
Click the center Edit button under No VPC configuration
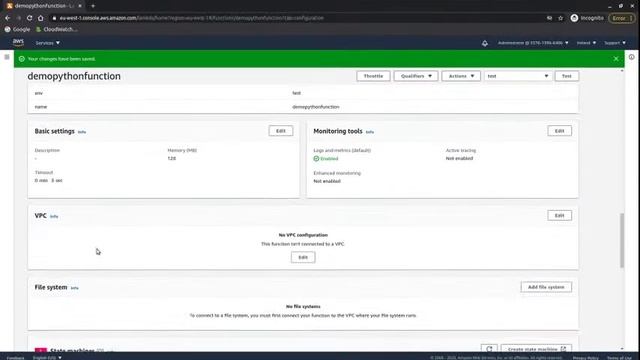pos(303,257)
